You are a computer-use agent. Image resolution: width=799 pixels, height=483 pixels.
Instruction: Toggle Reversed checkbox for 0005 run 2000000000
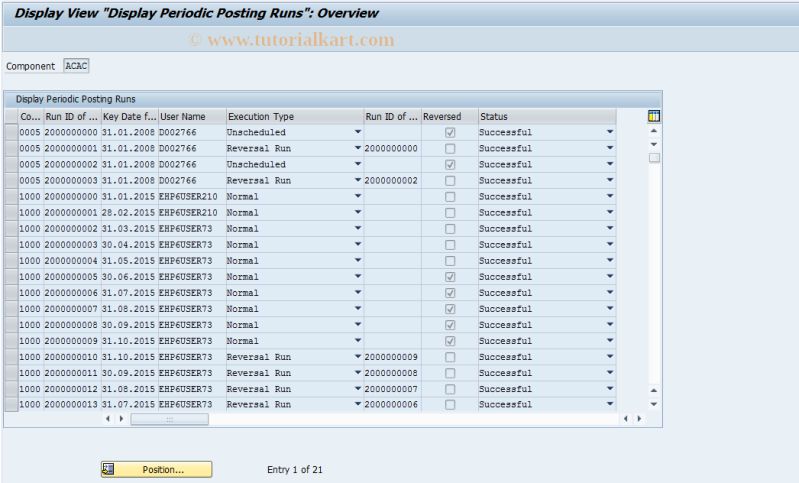(450, 132)
